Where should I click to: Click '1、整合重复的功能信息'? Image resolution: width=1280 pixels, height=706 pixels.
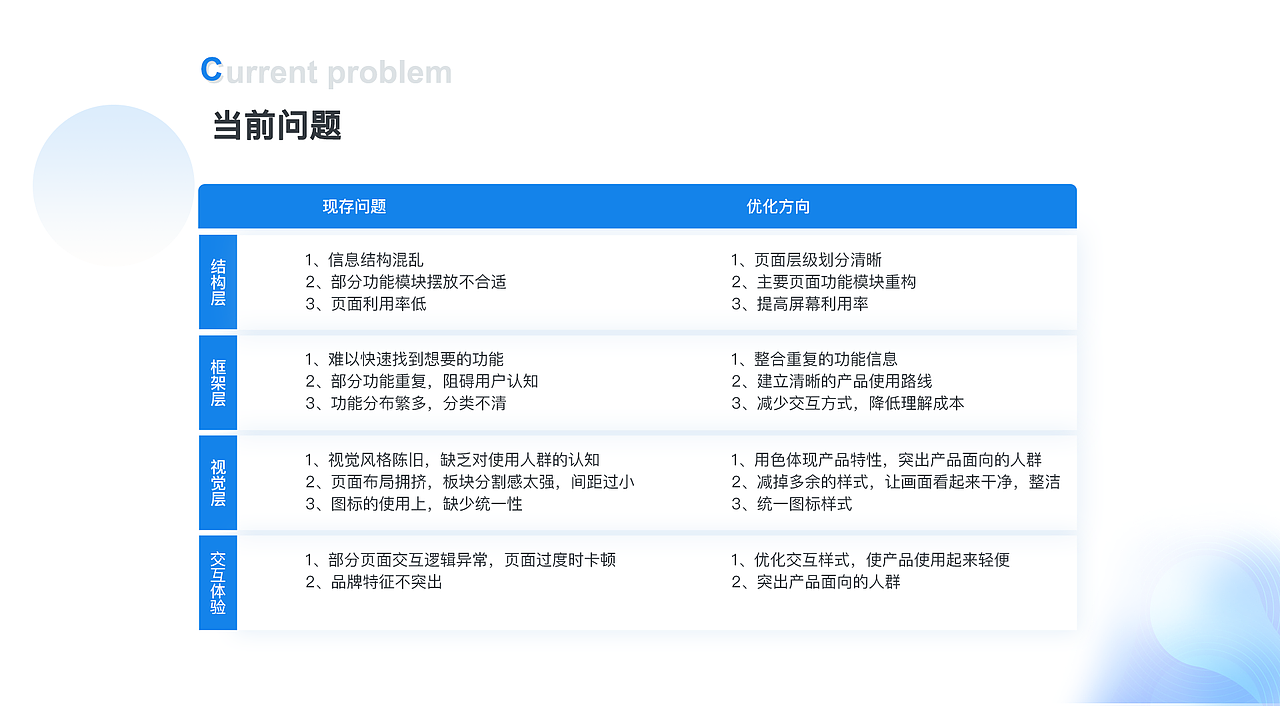click(x=814, y=359)
